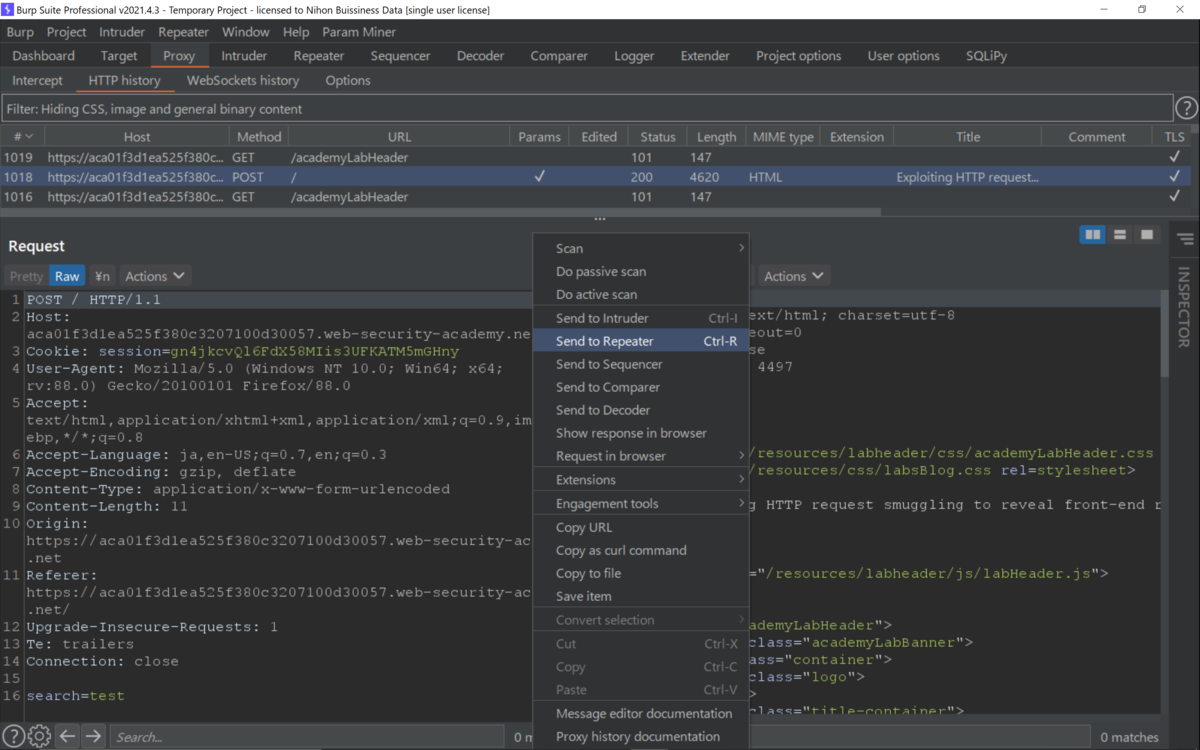Go to next search match arrow

(x=93, y=737)
